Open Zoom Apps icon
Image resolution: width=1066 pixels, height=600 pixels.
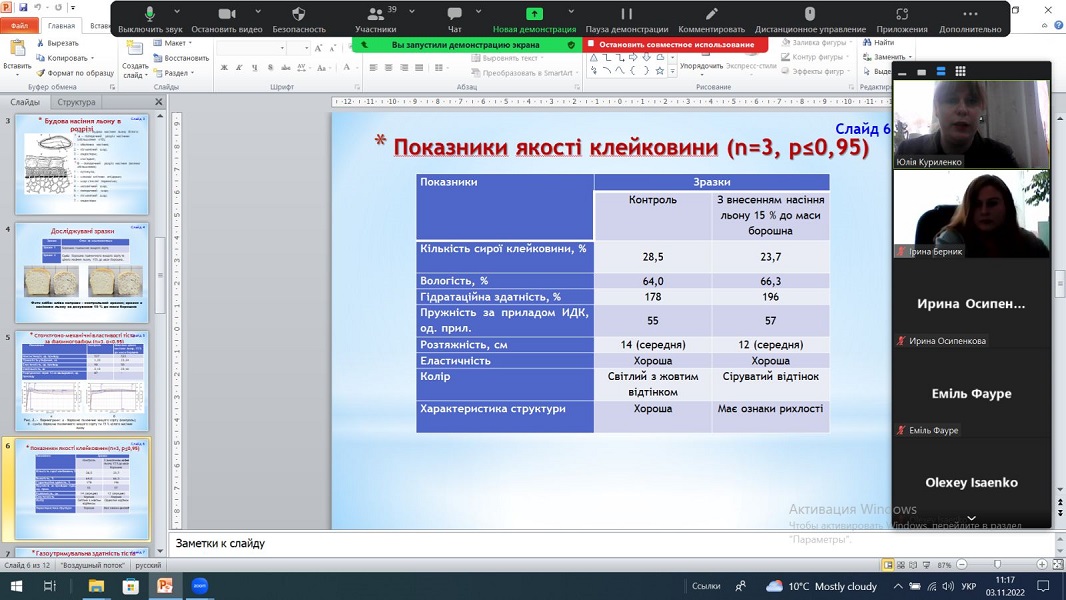tap(901, 19)
